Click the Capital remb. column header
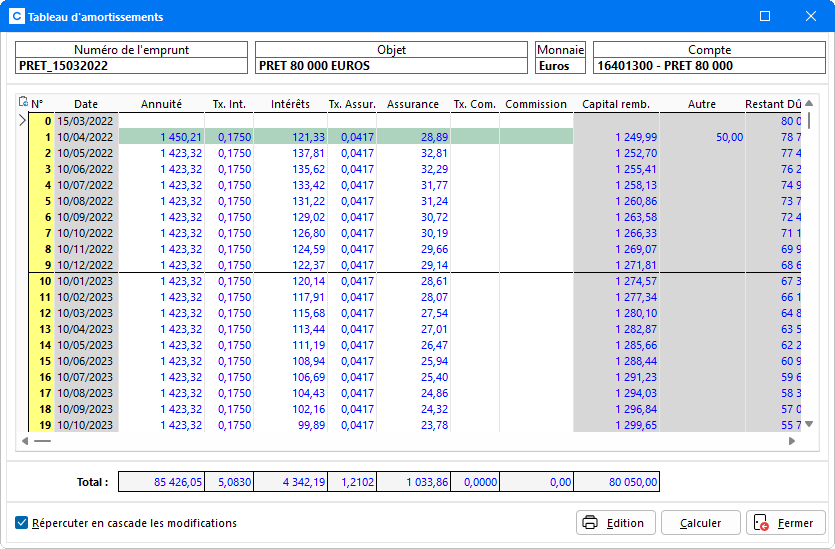The width and height of the screenshot is (835, 549). tap(615, 104)
